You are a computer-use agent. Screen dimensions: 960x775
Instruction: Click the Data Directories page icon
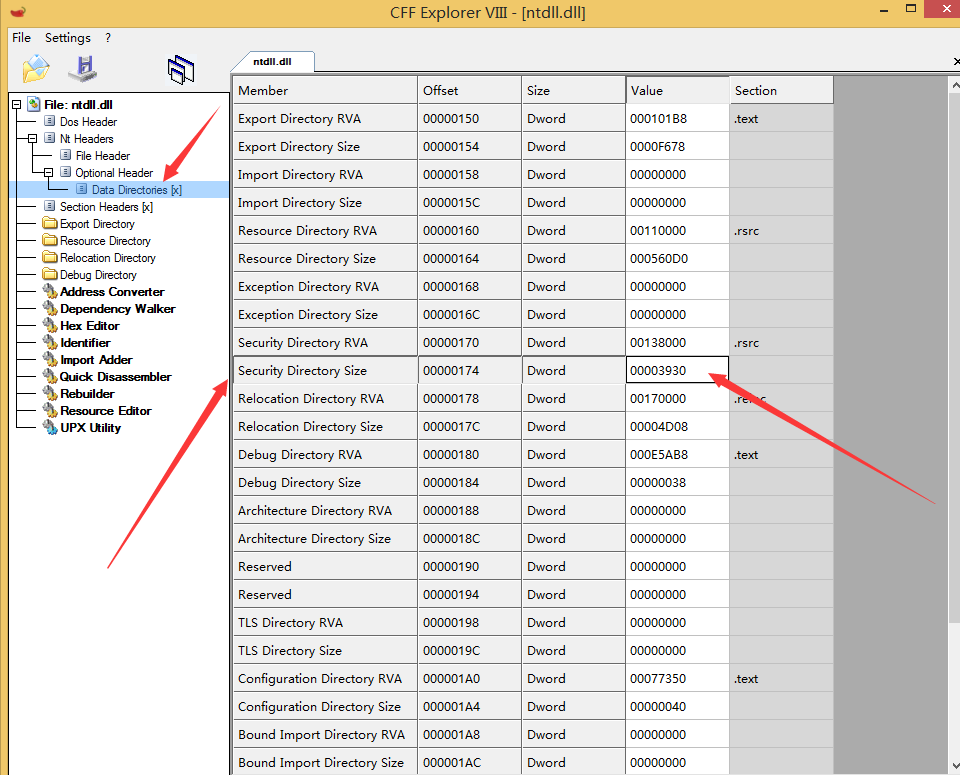81,189
